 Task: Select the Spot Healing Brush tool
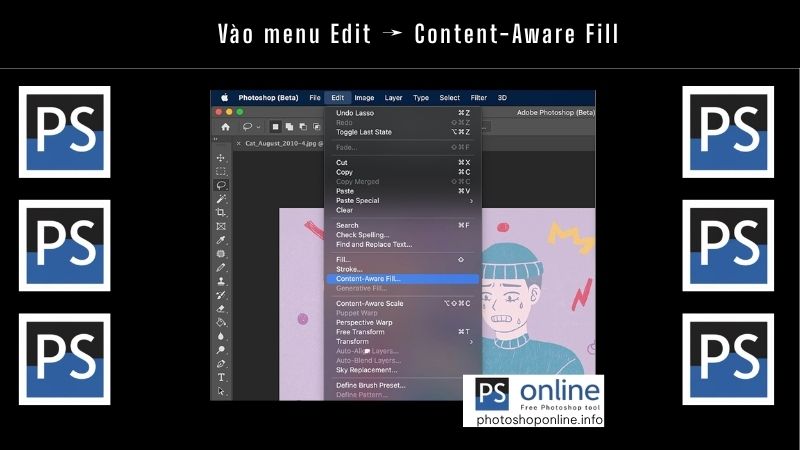221,254
